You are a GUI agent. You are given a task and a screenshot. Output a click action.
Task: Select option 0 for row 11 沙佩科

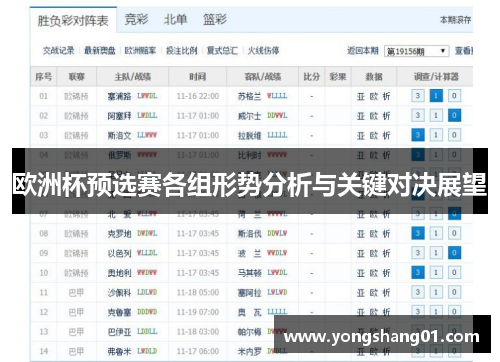tap(454, 292)
